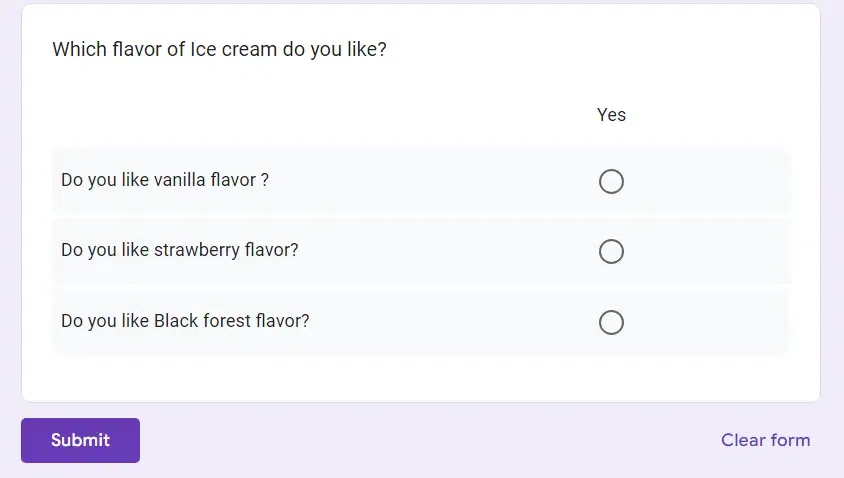Click the question mark ending the vanilla row
The height and width of the screenshot is (478, 844).
(x=264, y=180)
